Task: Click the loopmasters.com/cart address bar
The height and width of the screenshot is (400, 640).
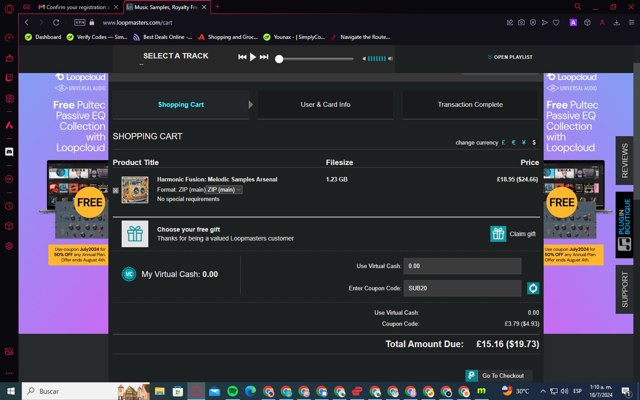Action: coord(137,23)
